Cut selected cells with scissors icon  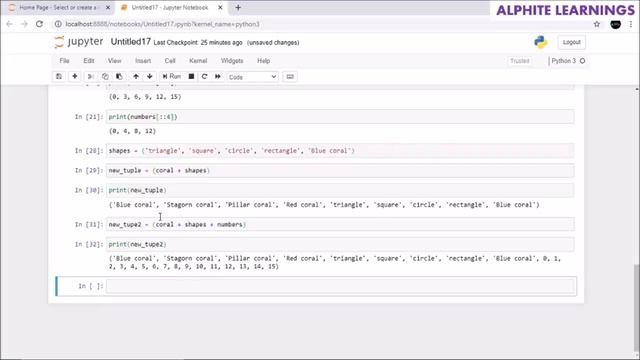pos(91,77)
